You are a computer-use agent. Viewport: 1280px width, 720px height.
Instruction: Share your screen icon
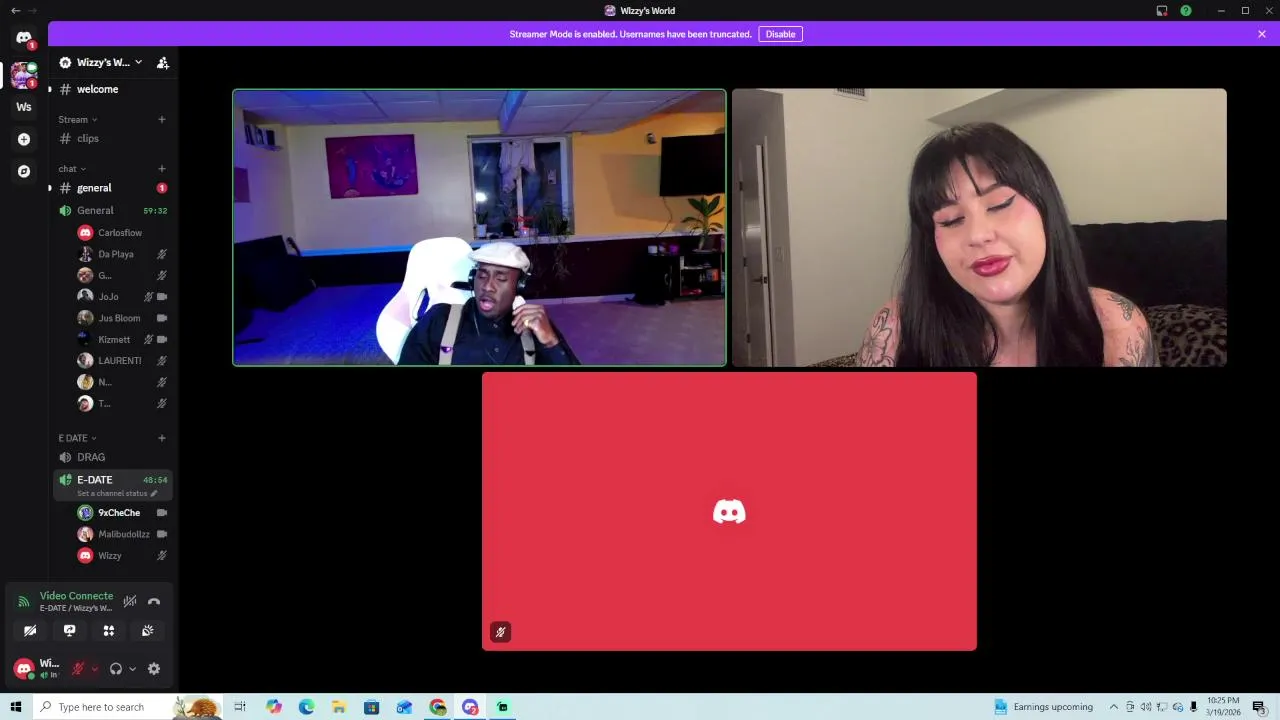tap(69, 631)
